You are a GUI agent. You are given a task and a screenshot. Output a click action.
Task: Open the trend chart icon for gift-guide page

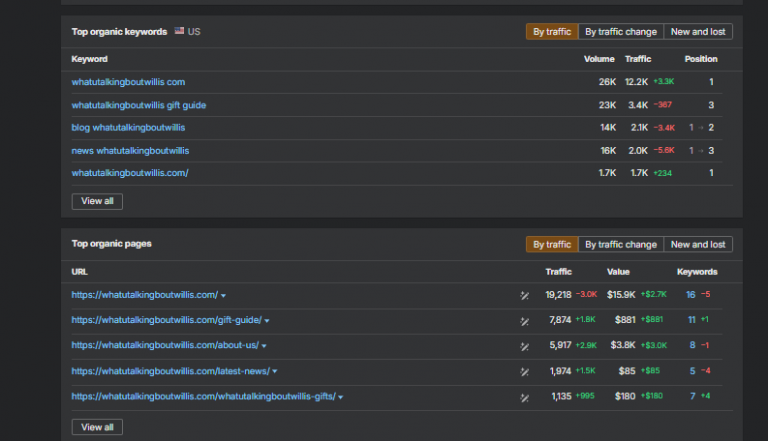(x=525, y=320)
